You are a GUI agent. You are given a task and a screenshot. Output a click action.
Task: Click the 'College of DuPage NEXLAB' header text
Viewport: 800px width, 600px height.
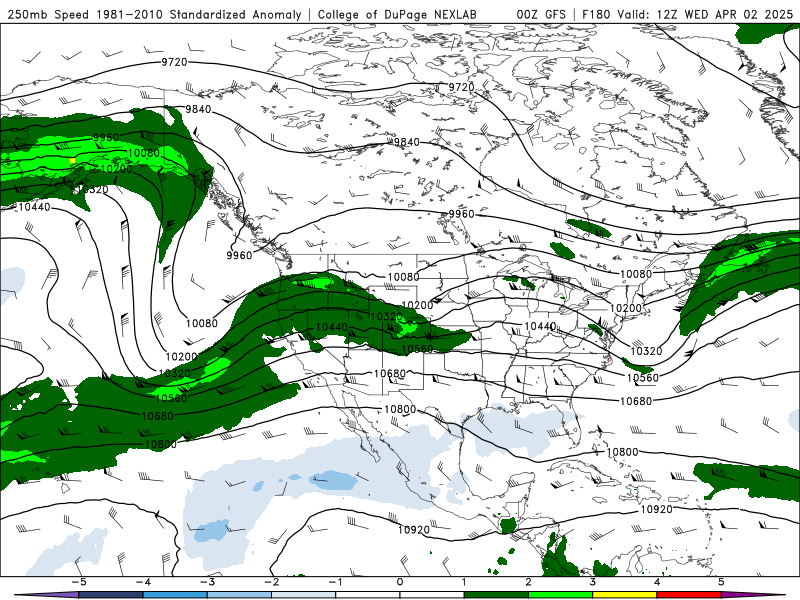397,14
